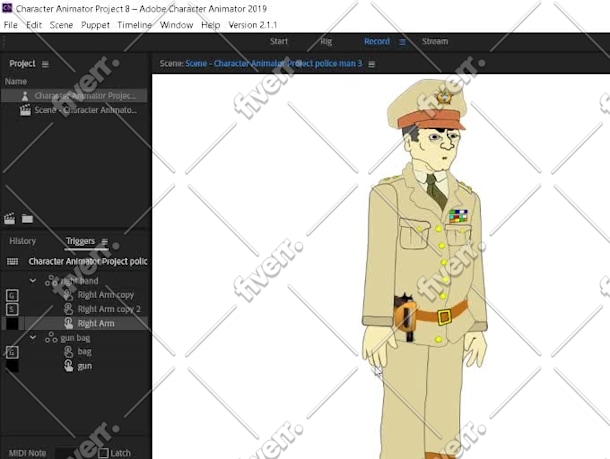Open the Project panel menu icon
Viewport: 610px width, 459px height.
45,64
